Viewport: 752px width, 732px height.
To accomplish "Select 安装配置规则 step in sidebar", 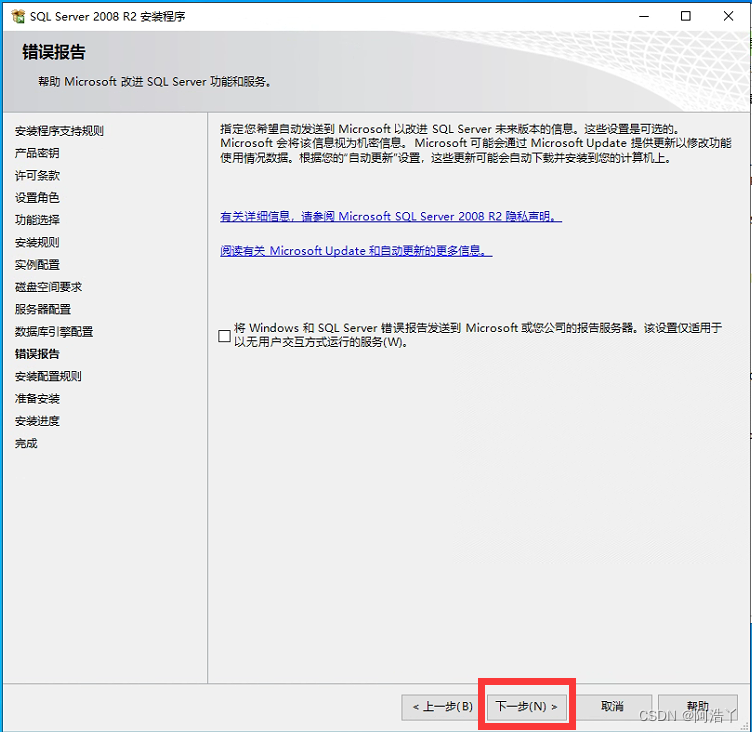I will click(48, 376).
